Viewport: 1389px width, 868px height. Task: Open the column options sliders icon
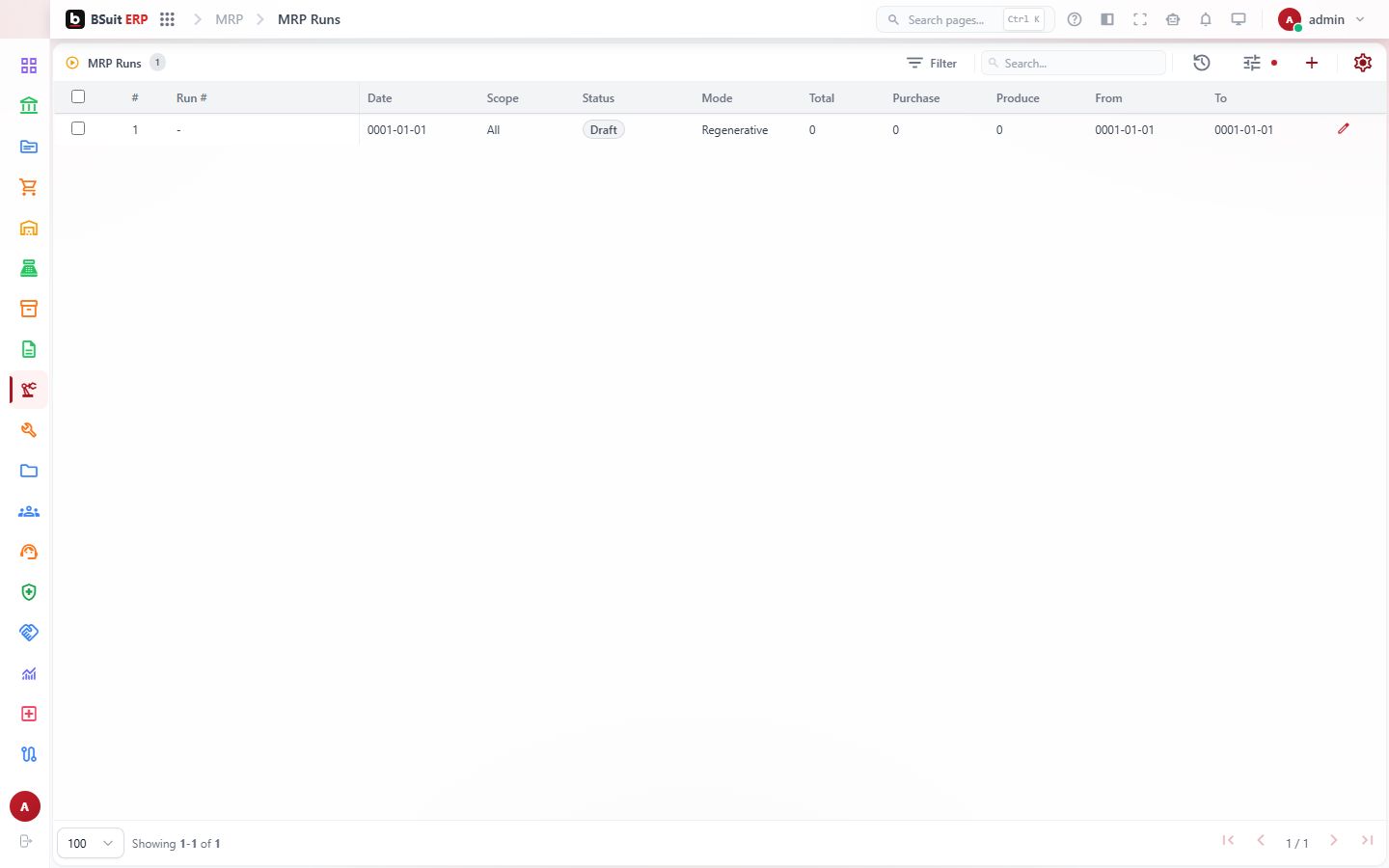coord(1252,63)
